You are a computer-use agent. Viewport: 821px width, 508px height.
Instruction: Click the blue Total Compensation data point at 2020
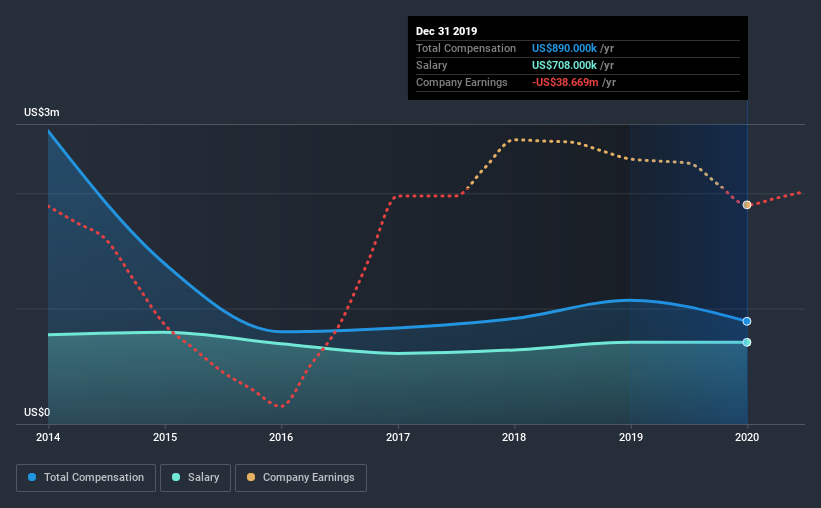[747, 321]
